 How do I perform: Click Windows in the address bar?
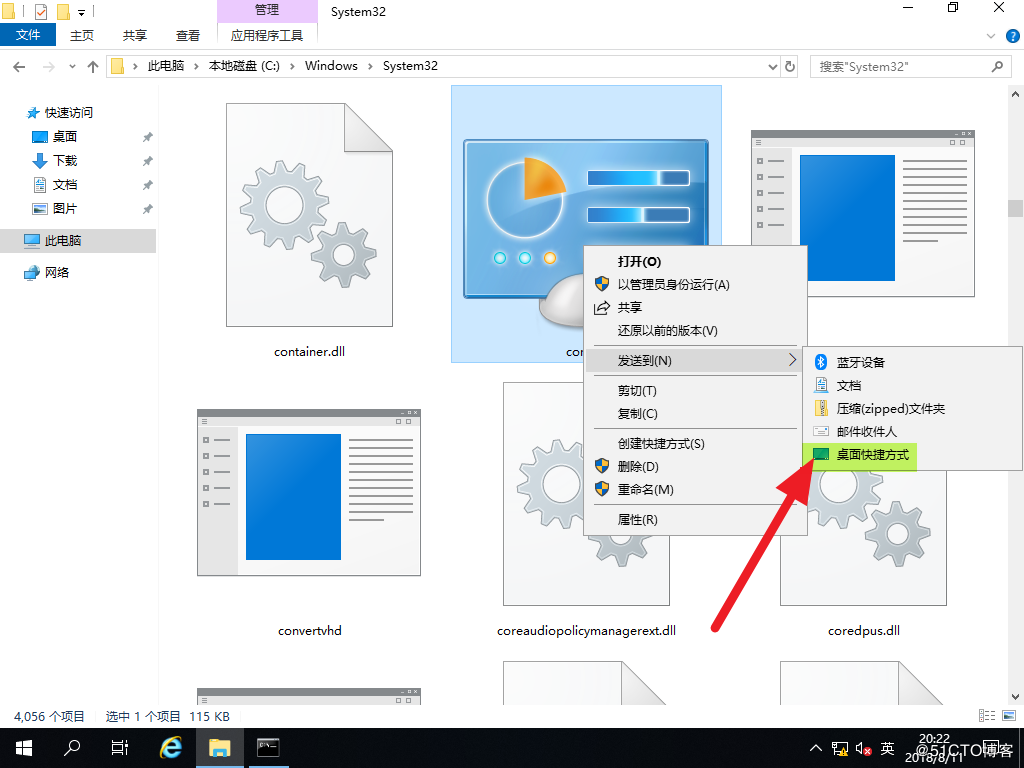[x=331, y=66]
